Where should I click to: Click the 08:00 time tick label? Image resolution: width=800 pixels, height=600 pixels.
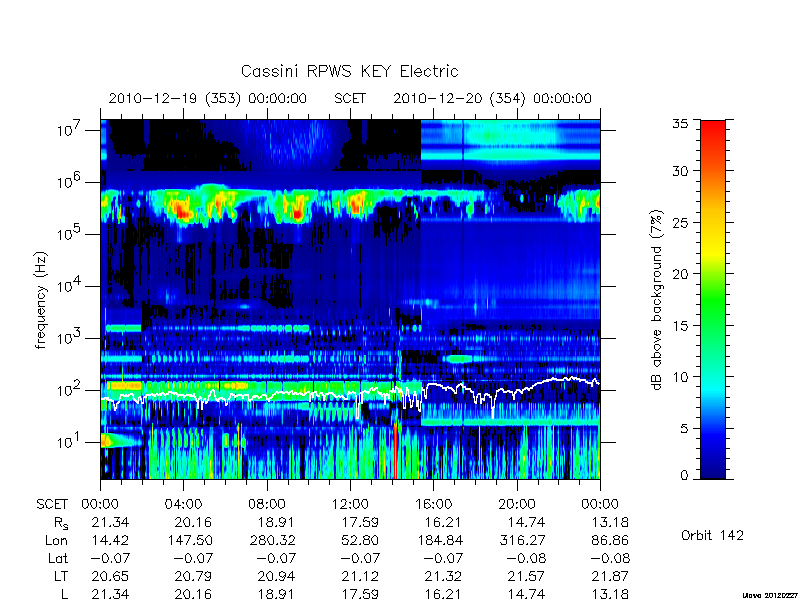point(267,504)
